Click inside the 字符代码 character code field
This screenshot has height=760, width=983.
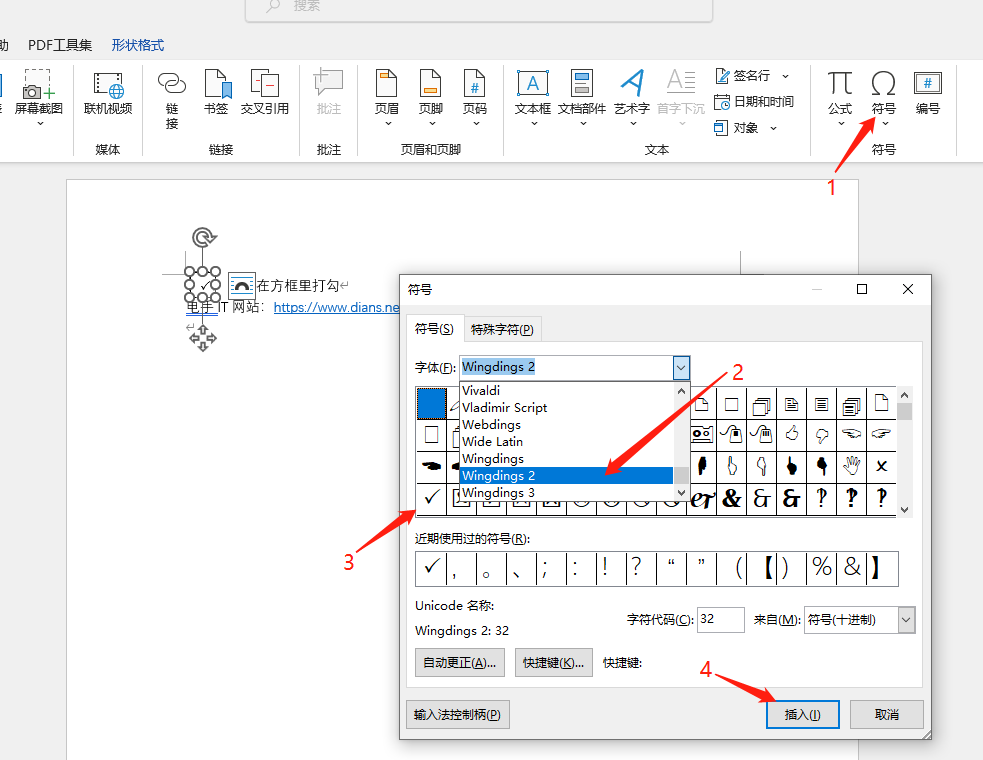(x=720, y=620)
